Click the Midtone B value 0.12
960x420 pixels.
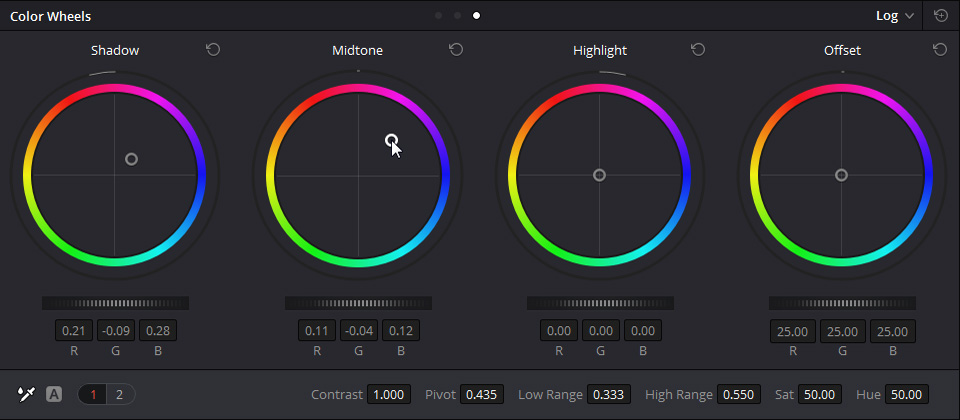pos(401,331)
